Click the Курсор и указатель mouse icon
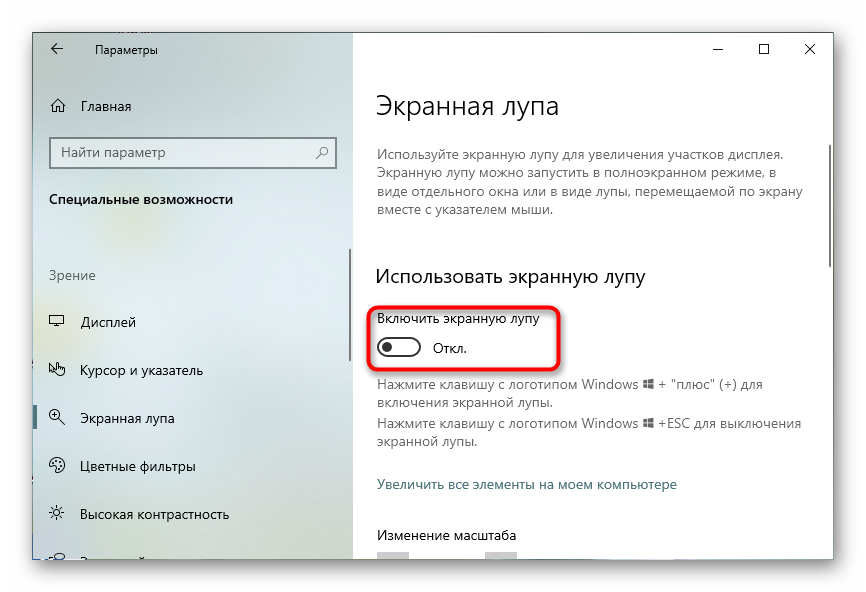 tap(58, 370)
